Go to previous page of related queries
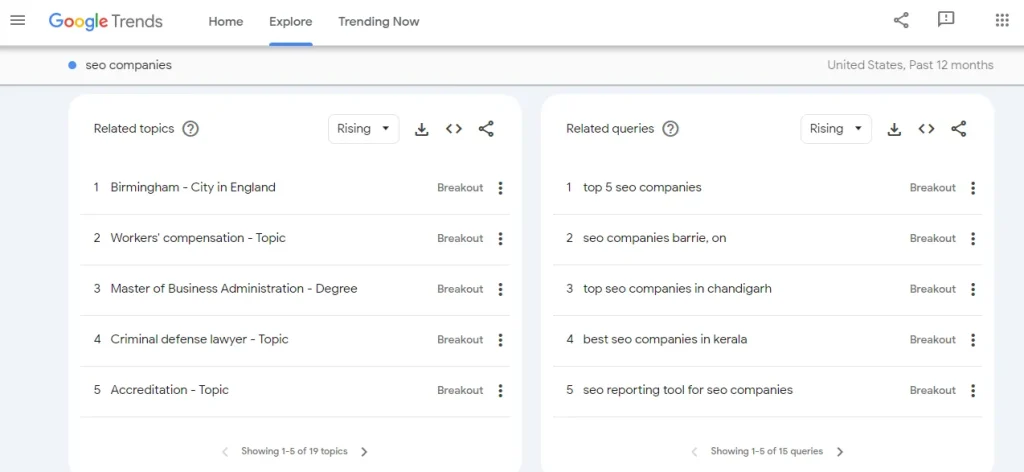 694,451
